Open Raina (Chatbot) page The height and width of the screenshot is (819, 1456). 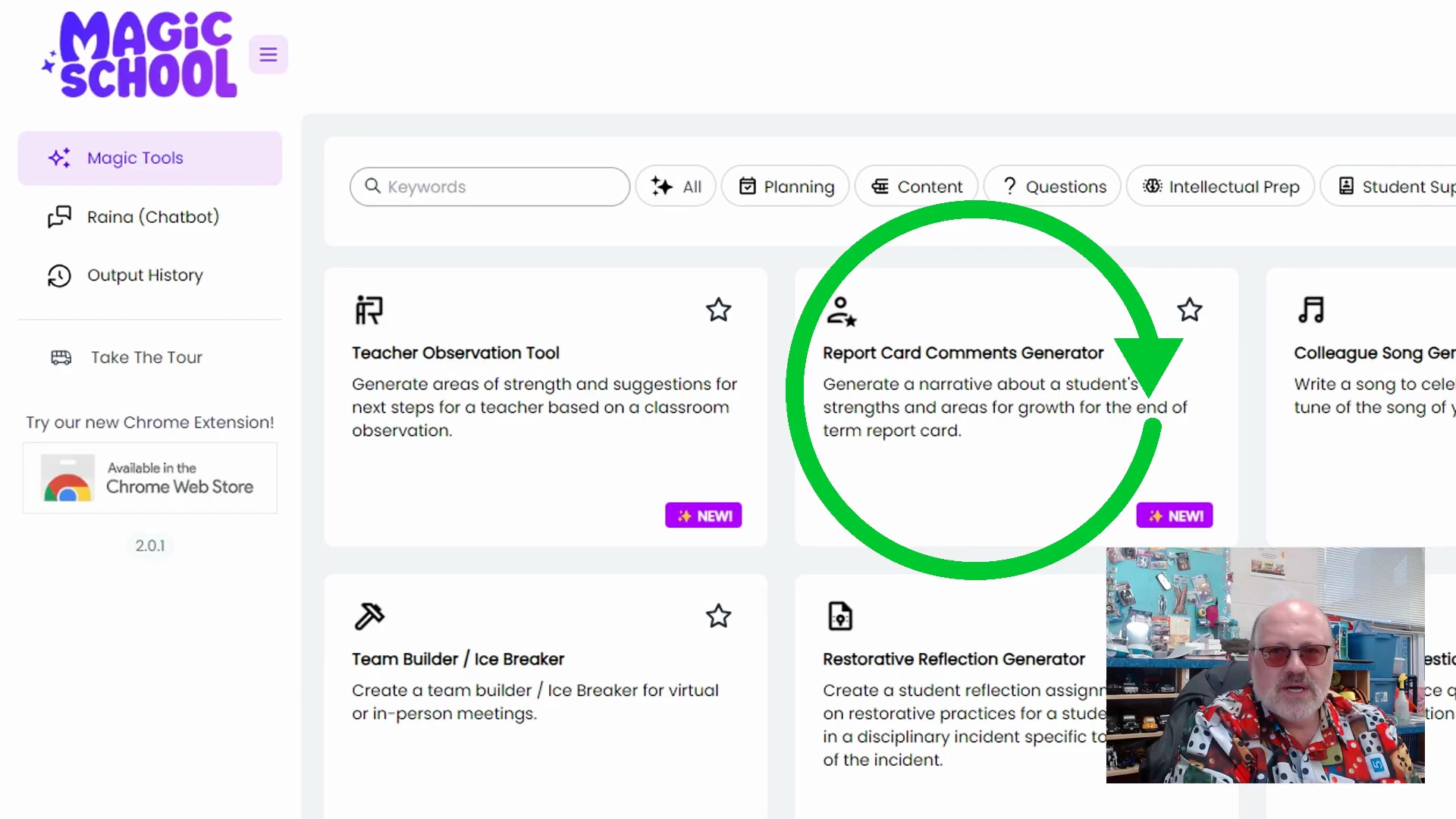click(150, 217)
